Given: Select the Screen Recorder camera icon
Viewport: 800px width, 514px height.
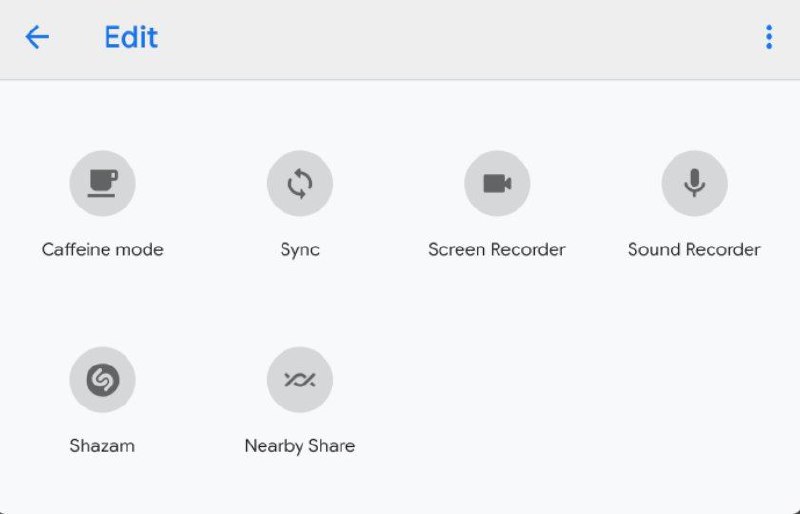Looking at the screenshot, I should 497,183.
